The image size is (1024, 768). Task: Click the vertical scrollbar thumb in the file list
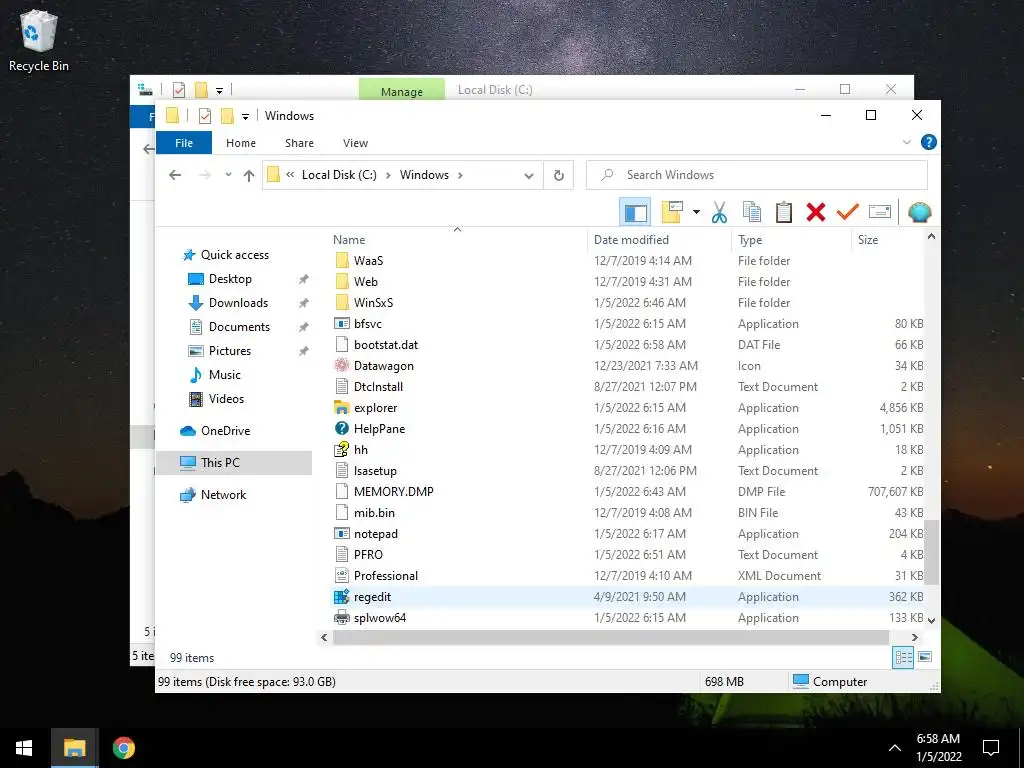coord(931,552)
